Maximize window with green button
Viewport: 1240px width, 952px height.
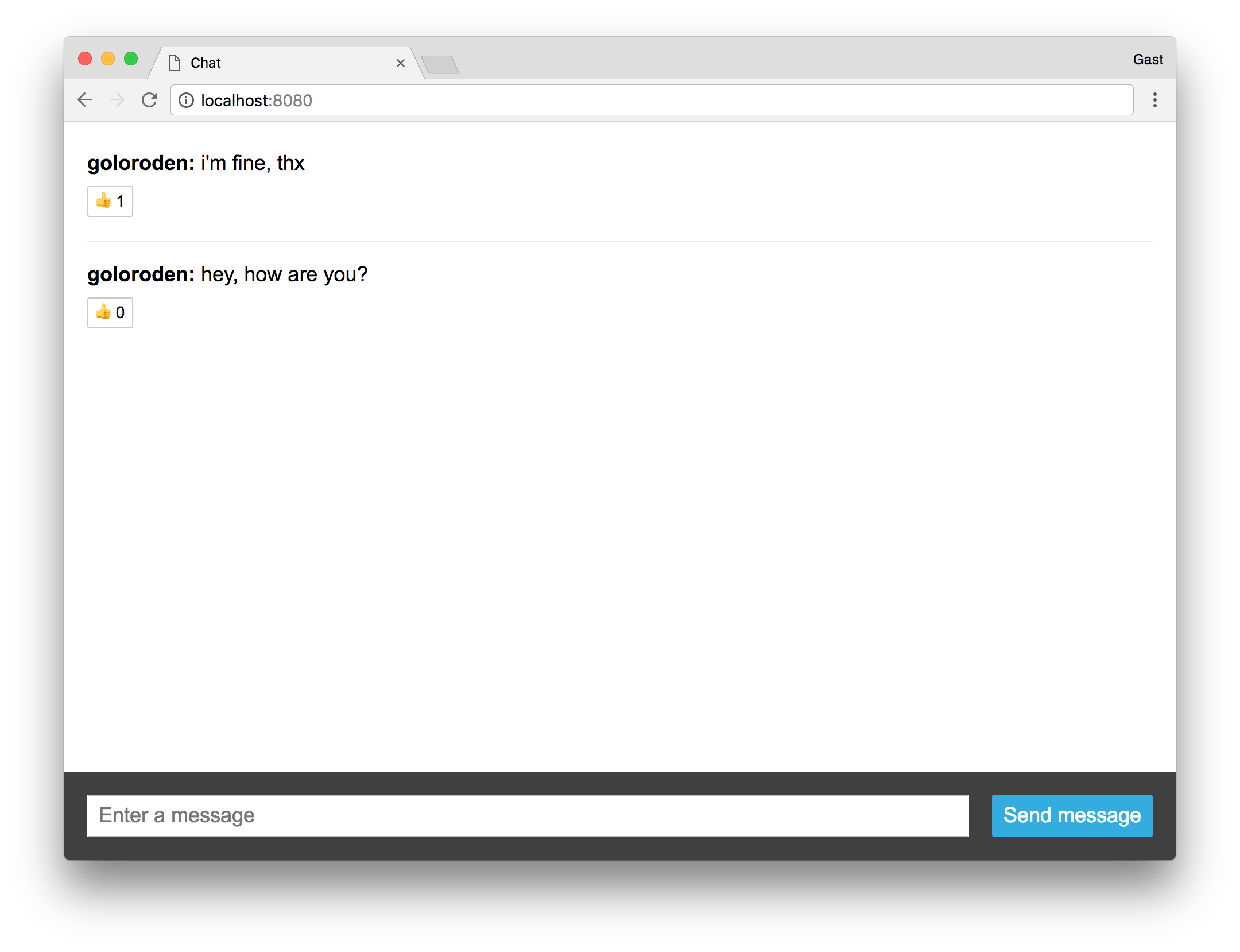(131, 59)
